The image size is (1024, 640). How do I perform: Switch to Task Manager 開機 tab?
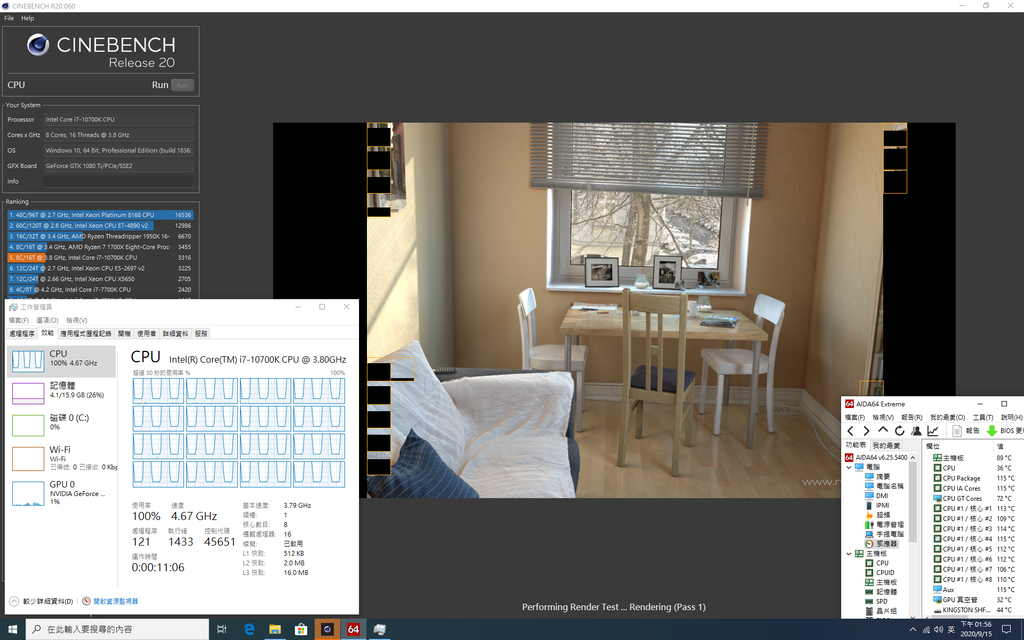125,334
